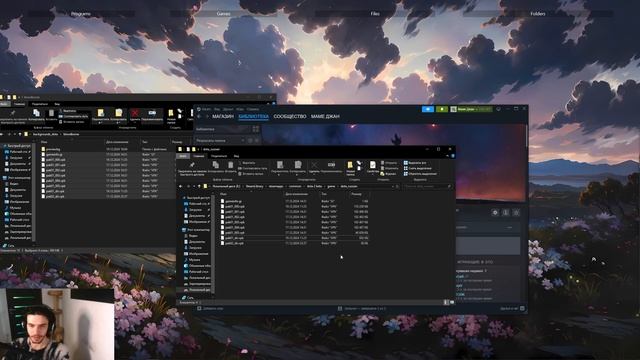Open Friends and chat icon in Steam footer

pos(522,308)
